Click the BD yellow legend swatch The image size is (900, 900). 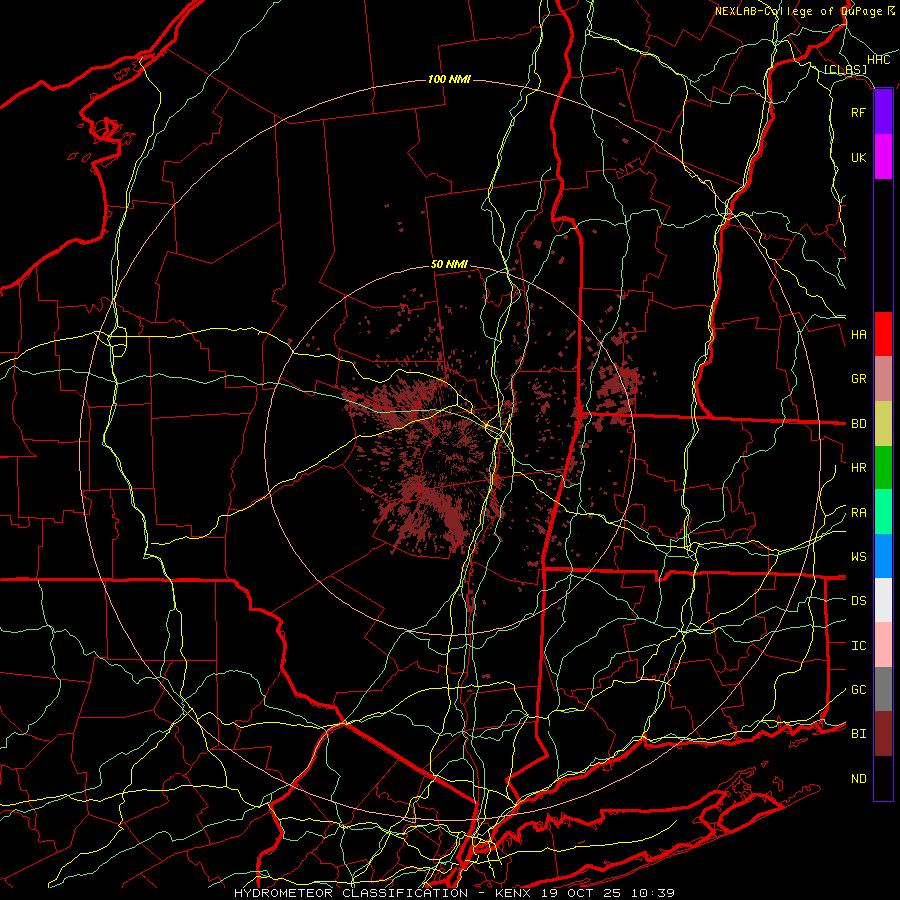[883, 424]
